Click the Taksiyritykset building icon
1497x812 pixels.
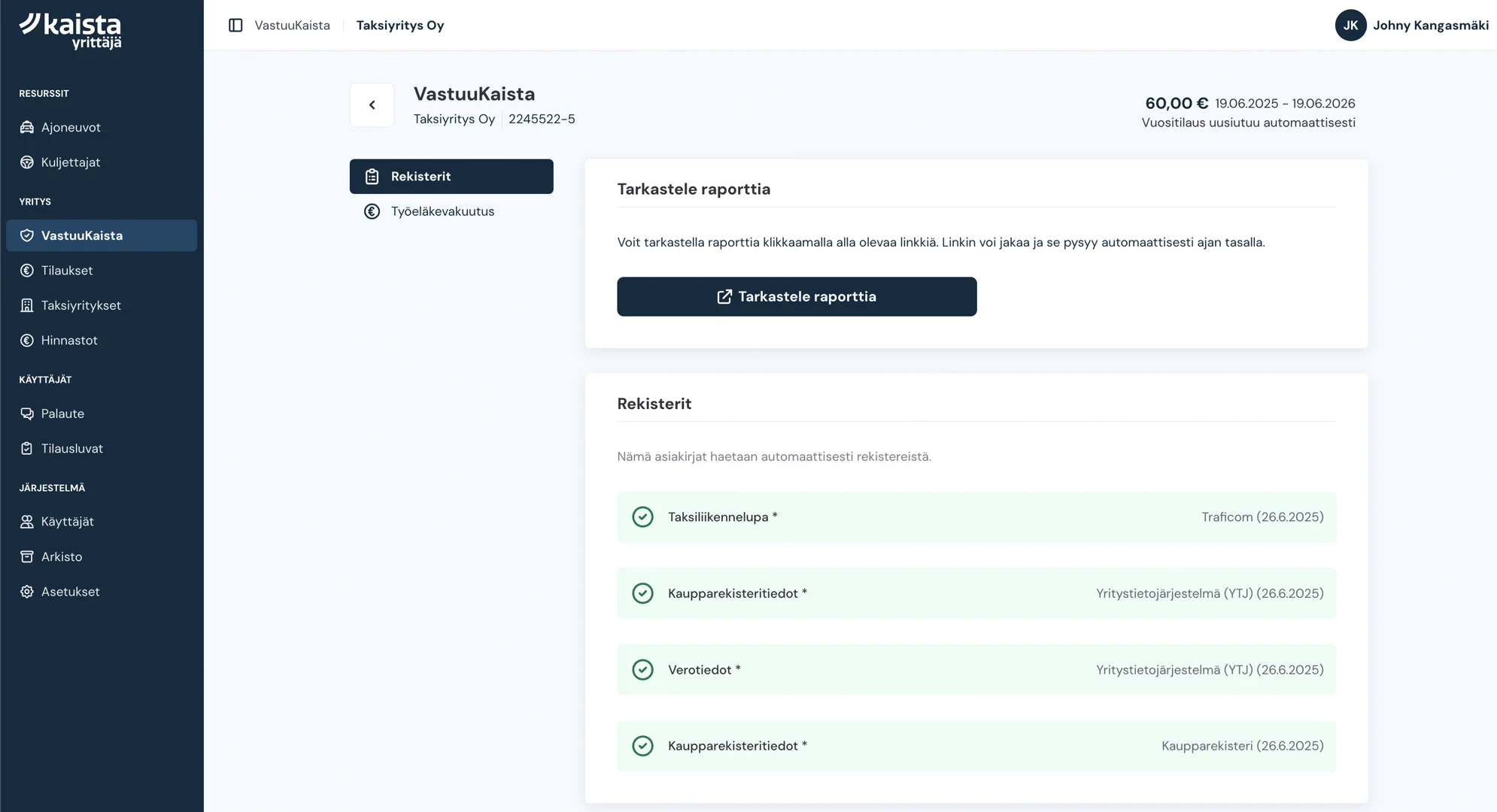[27, 305]
